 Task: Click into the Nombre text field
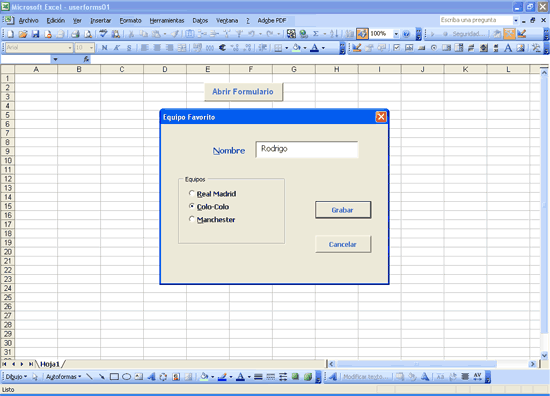307,149
